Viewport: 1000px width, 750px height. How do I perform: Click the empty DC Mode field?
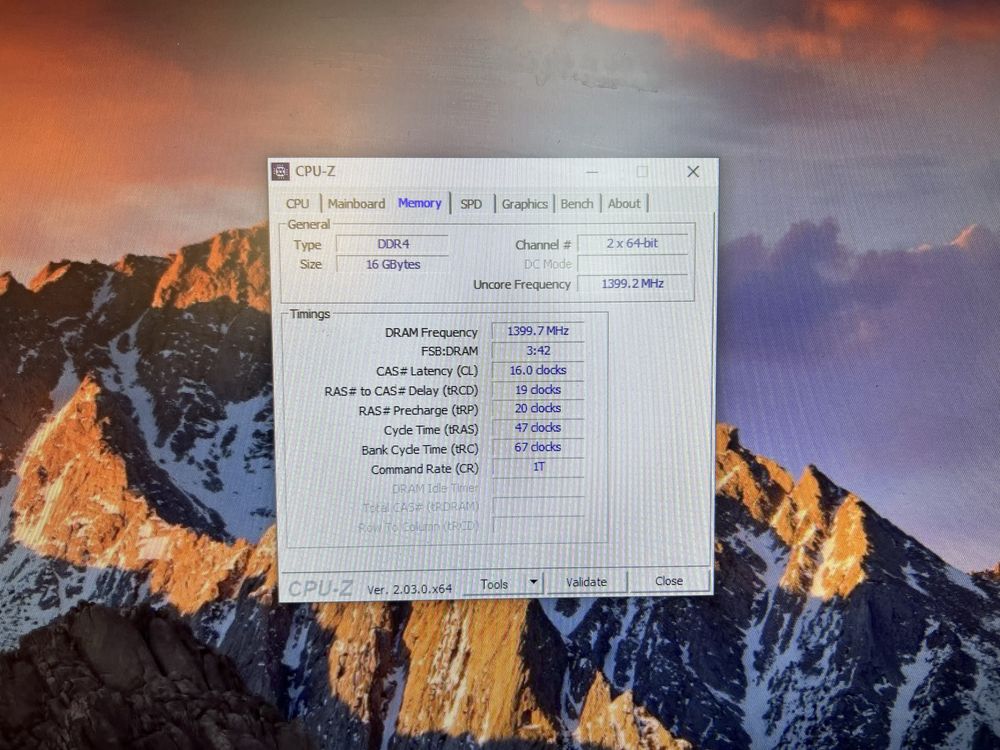coord(632,263)
